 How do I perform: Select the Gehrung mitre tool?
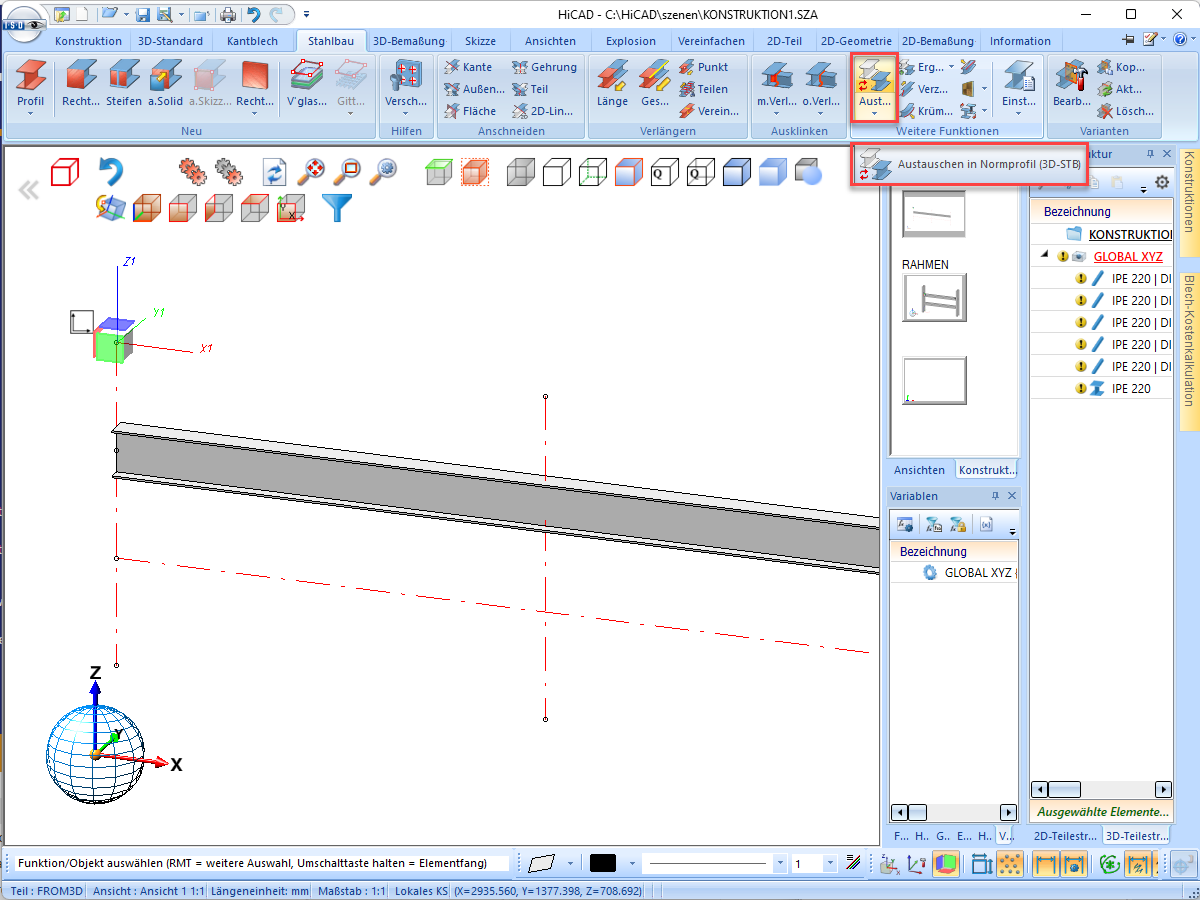[x=545, y=67]
